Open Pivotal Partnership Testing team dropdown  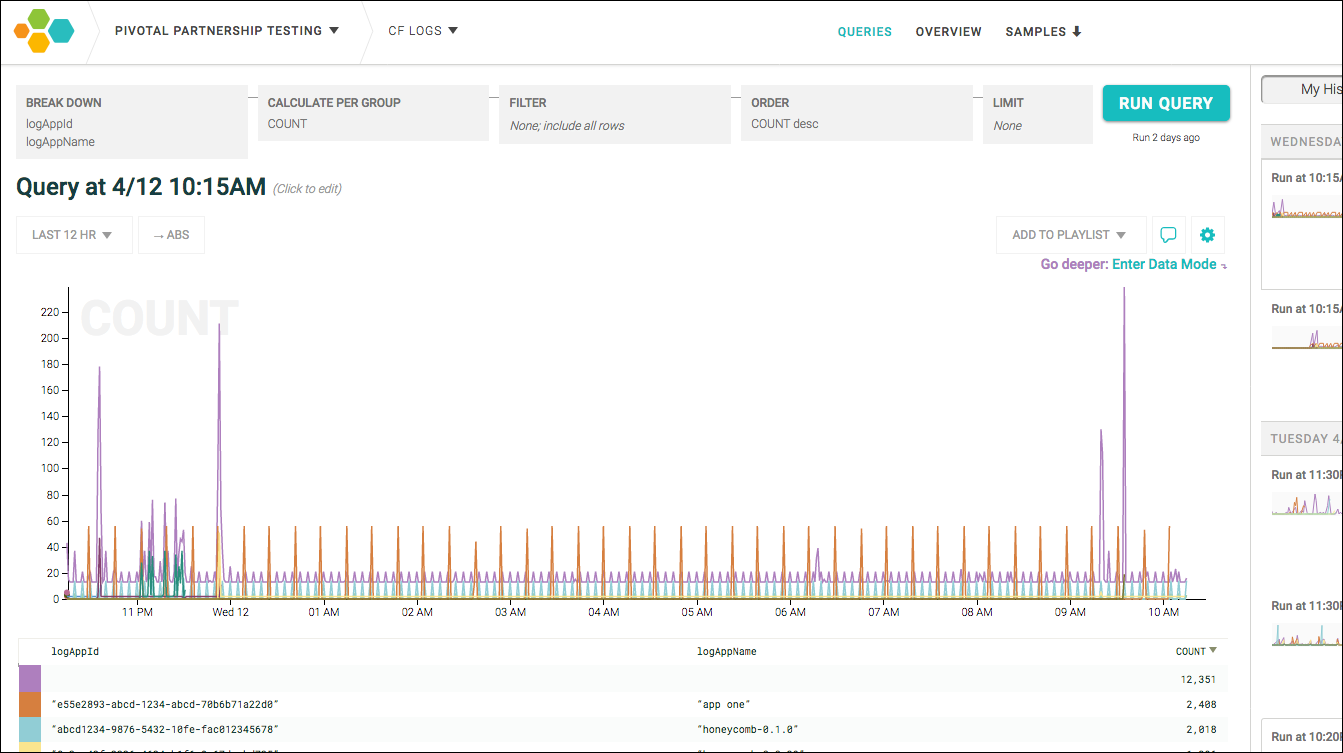227,31
